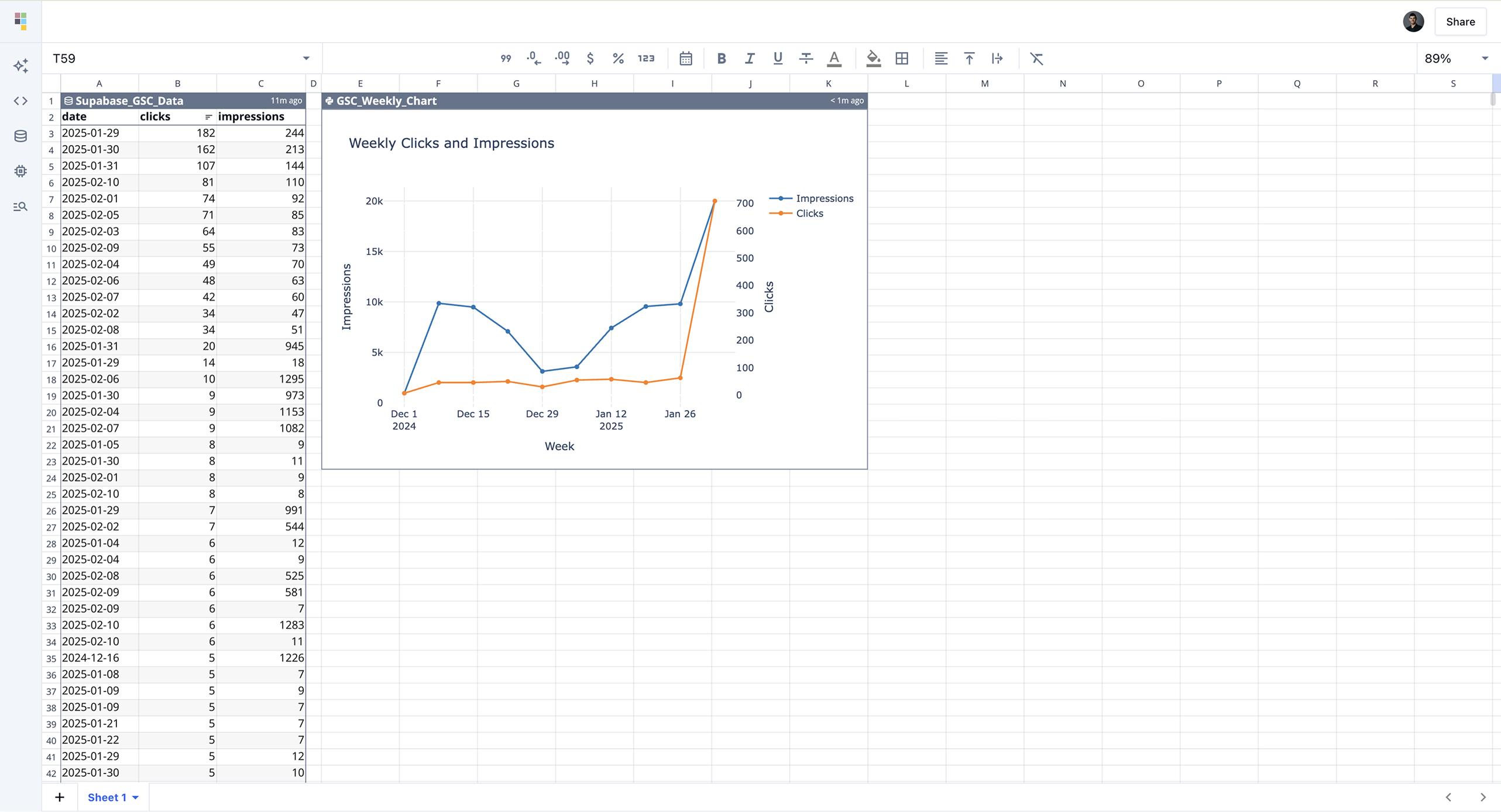The image size is (1501, 812).
Task: Expand the cell reference T59 dropdown
Action: click(x=305, y=59)
